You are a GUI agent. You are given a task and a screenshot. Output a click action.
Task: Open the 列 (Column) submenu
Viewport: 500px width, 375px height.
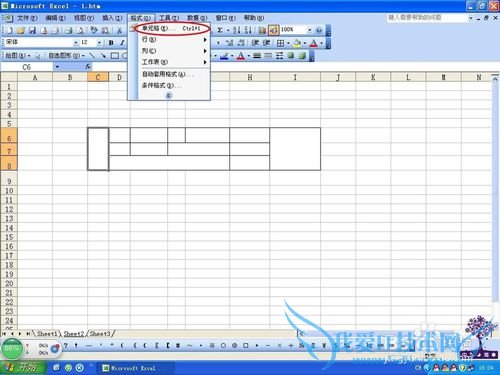click(x=174, y=51)
